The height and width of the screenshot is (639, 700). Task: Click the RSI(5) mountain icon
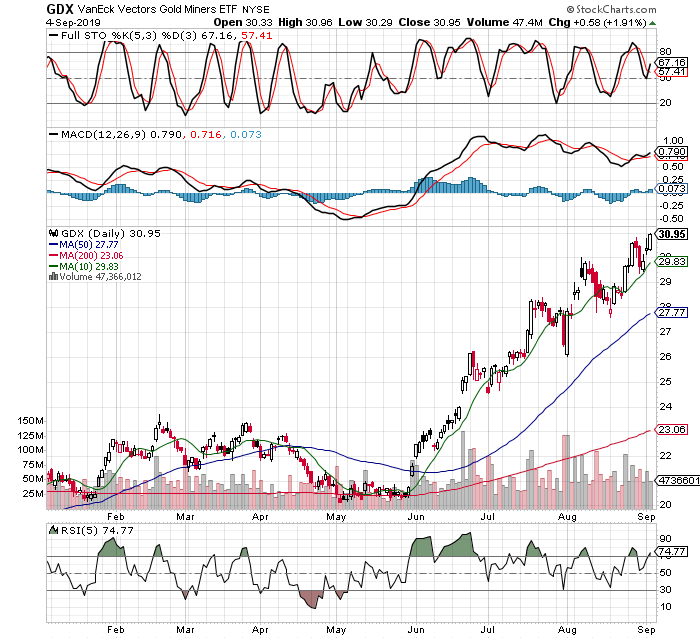pos(54,530)
